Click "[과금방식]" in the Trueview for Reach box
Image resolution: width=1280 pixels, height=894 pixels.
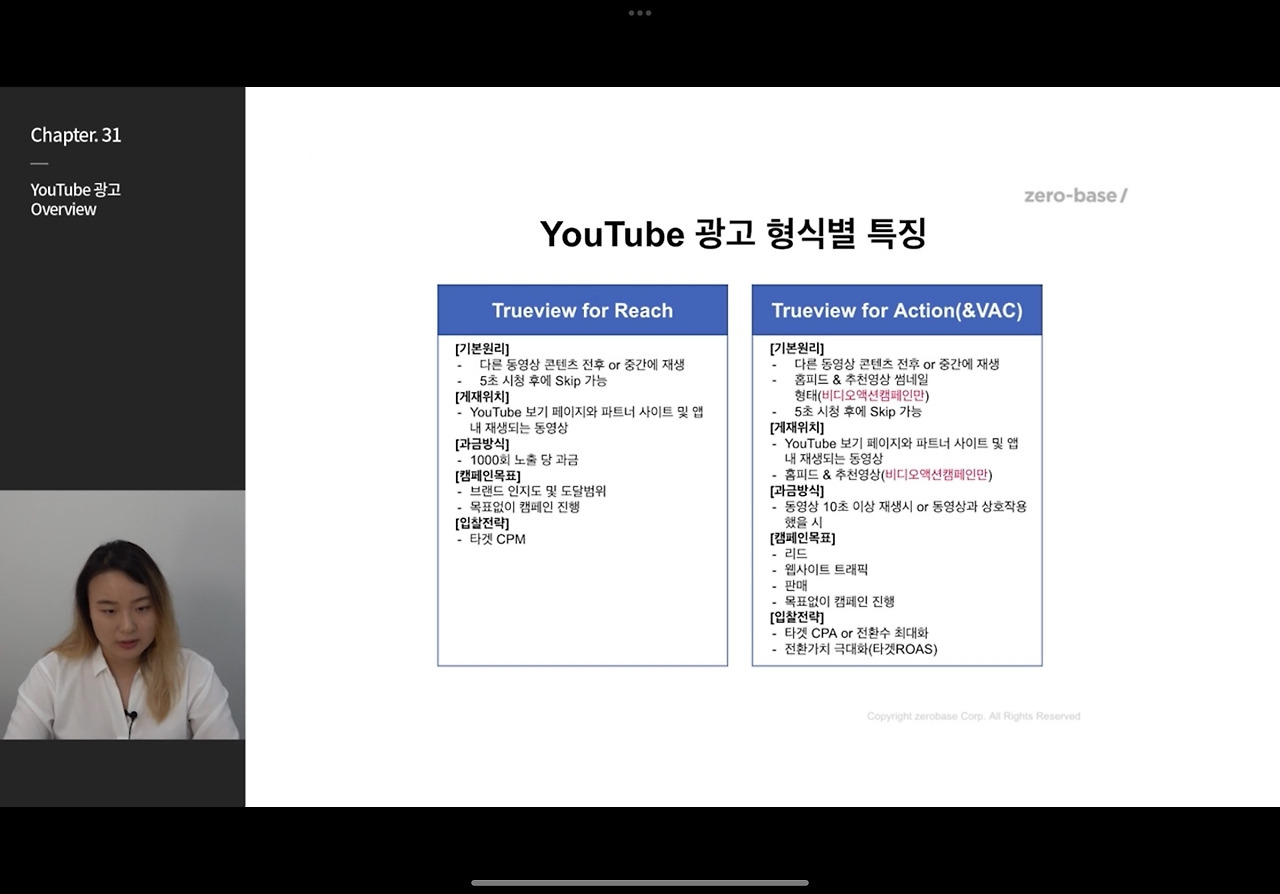click(x=482, y=444)
